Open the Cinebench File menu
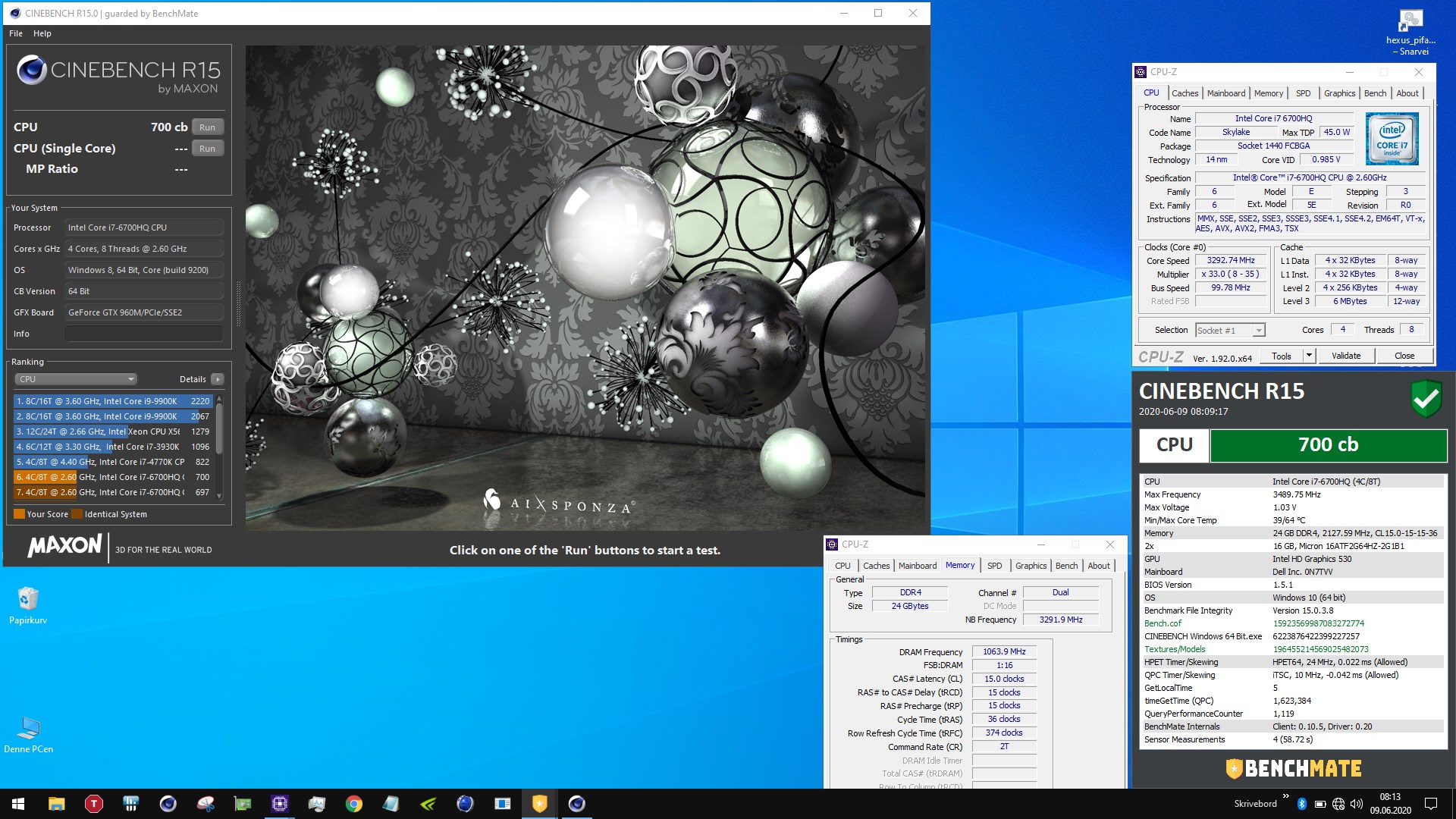Screen dimensions: 1456x819 [x=16, y=33]
